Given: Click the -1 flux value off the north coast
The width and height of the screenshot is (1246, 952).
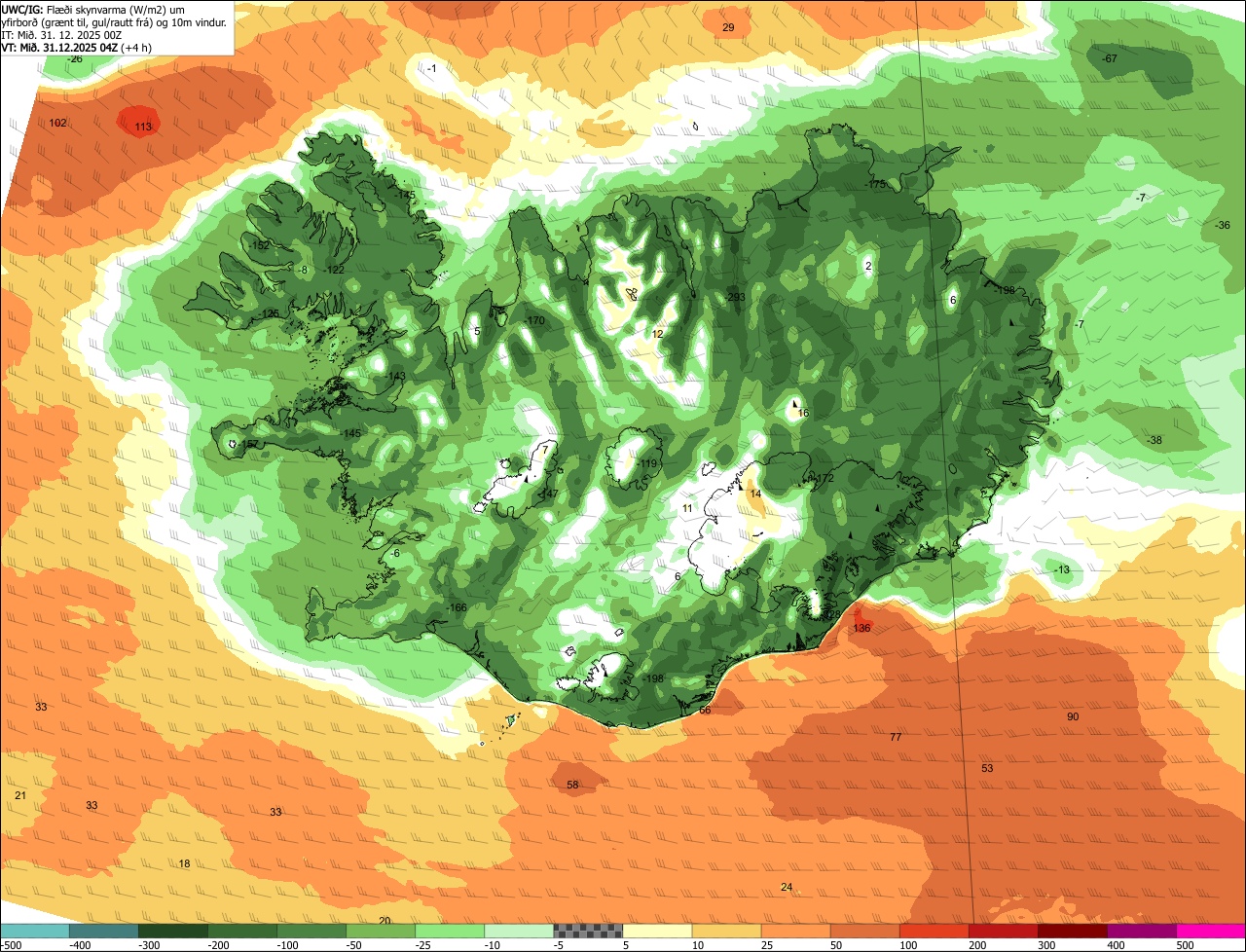Looking at the screenshot, I should [431, 68].
